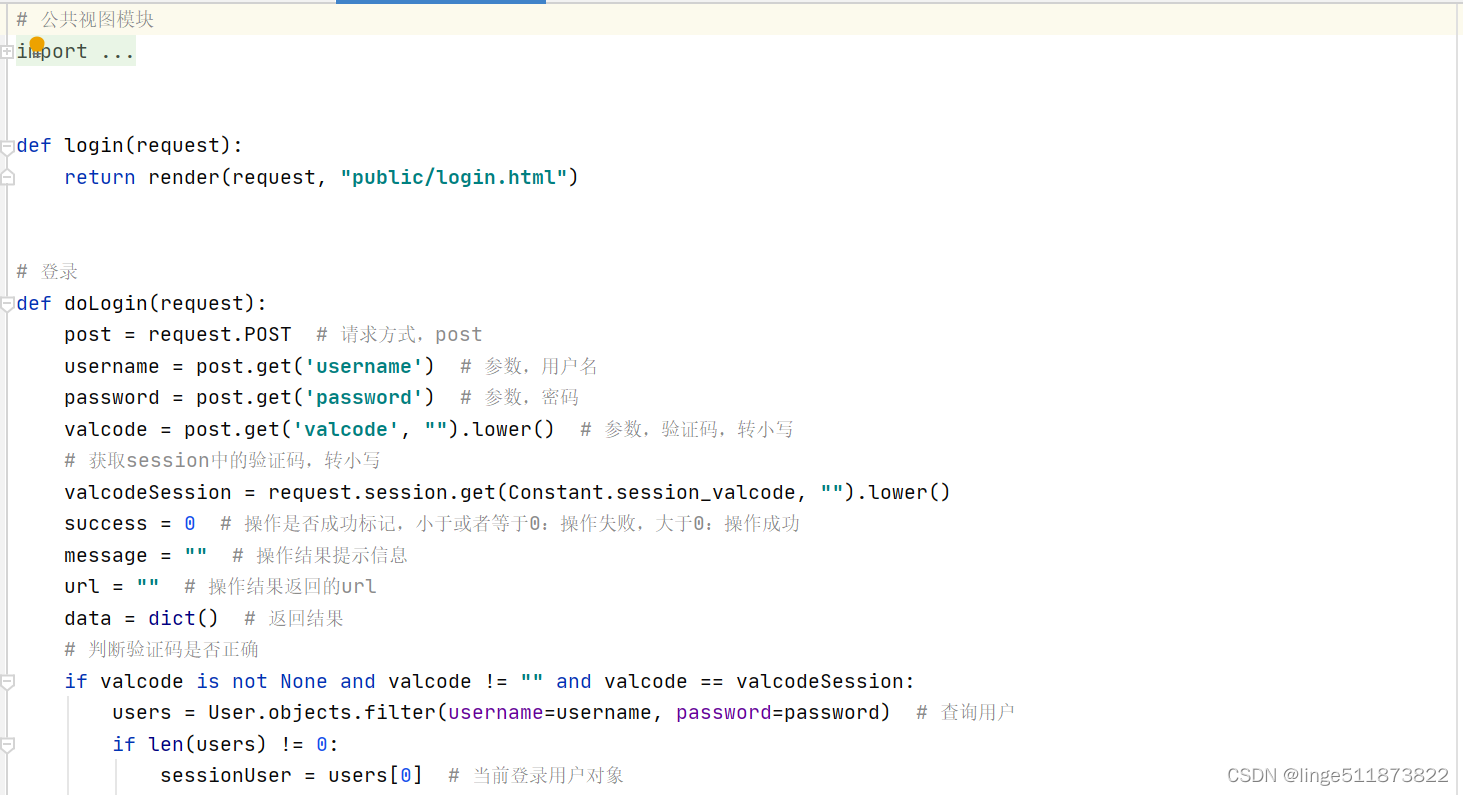This screenshot has height=795, width=1463.
Task: Click the orange bulb icon on import line
Action: click(x=37, y=45)
